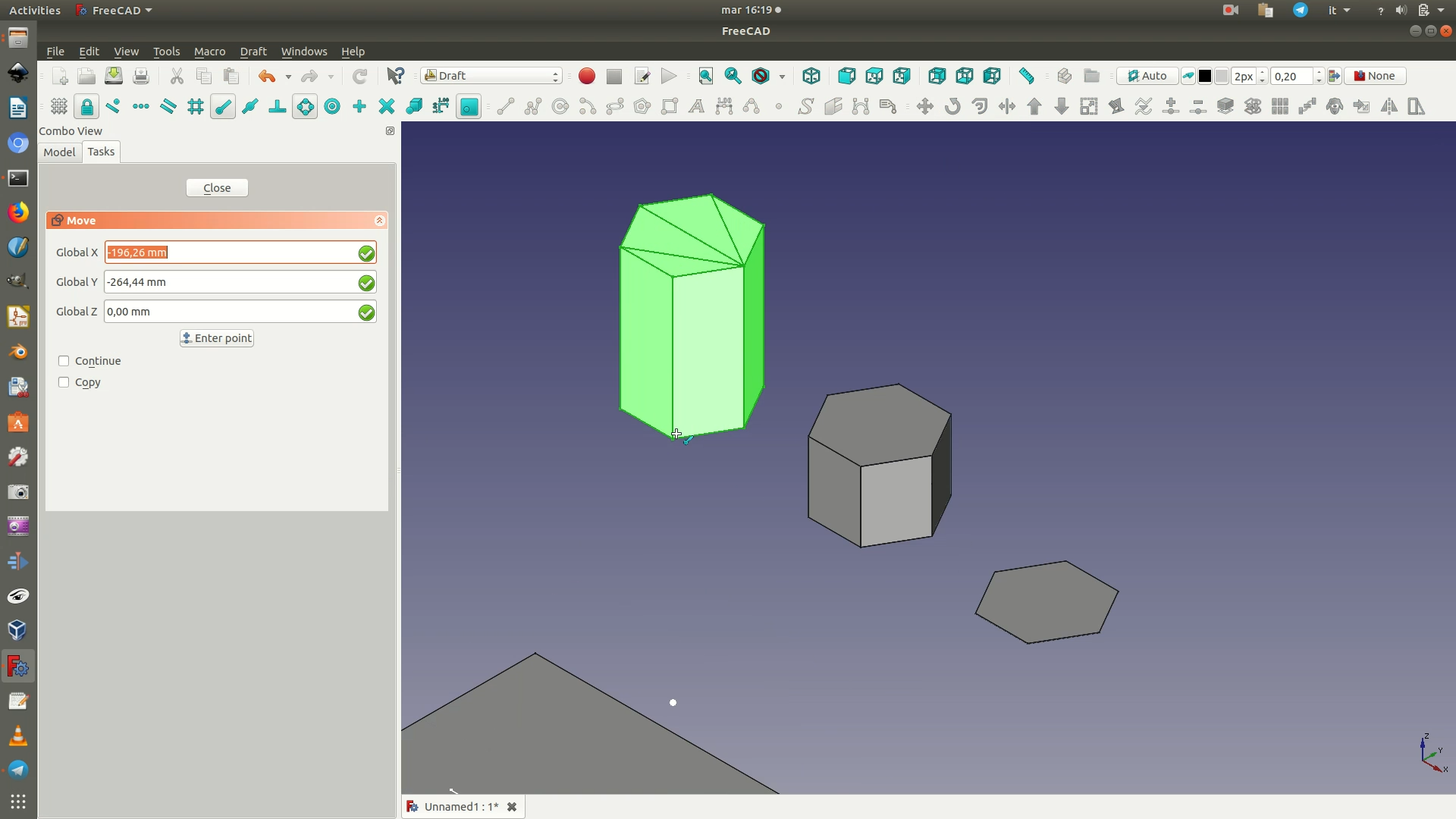Click the What's This help cursor icon

pos(396,76)
